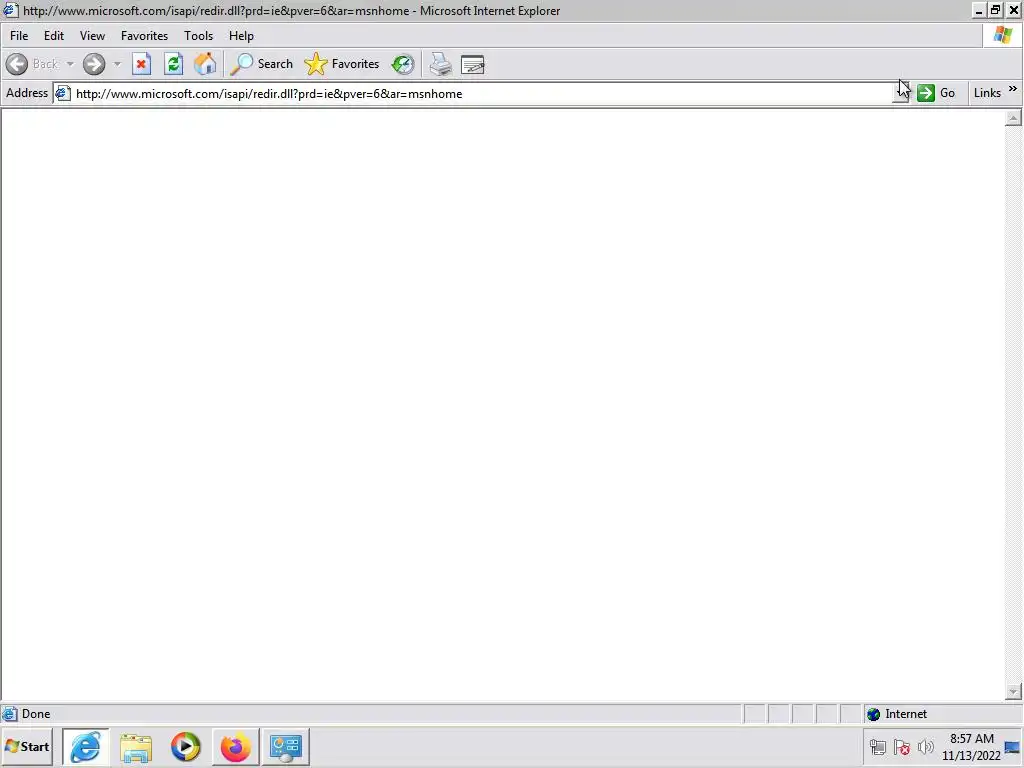Click the network computers tray icon

pos(878,746)
